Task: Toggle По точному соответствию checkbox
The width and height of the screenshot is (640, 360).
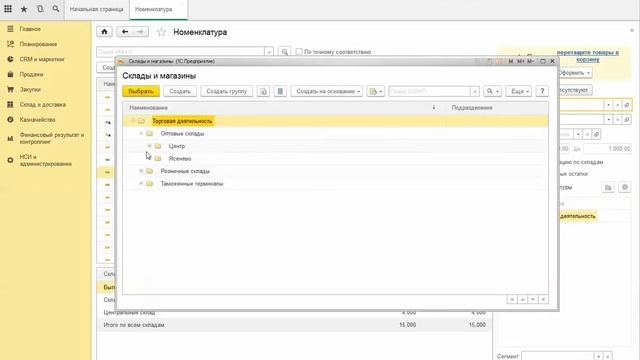Action: point(299,52)
